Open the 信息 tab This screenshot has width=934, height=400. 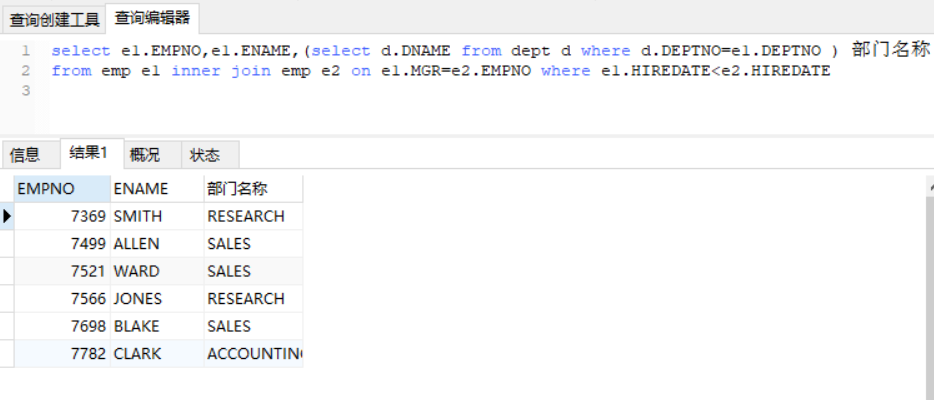(25, 154)
